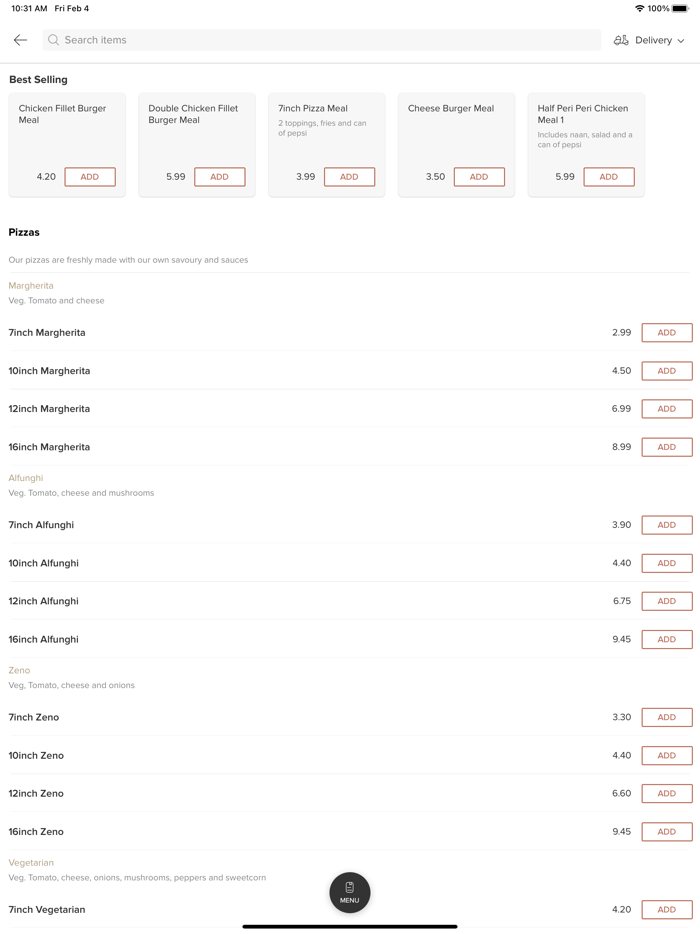Add 10inch Alfunghi pizza
Screen dimensions: 700x934
click(667, 563)
